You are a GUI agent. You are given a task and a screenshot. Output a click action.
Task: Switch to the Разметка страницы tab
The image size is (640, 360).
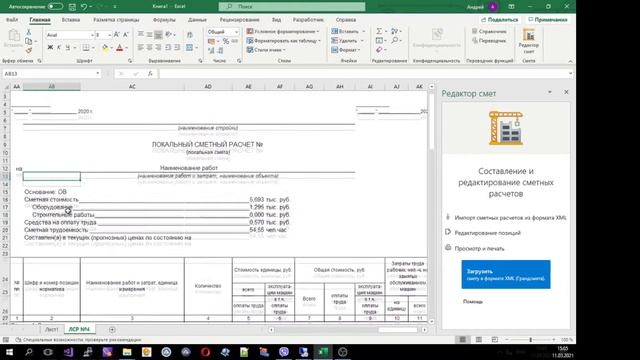point(116,20)
